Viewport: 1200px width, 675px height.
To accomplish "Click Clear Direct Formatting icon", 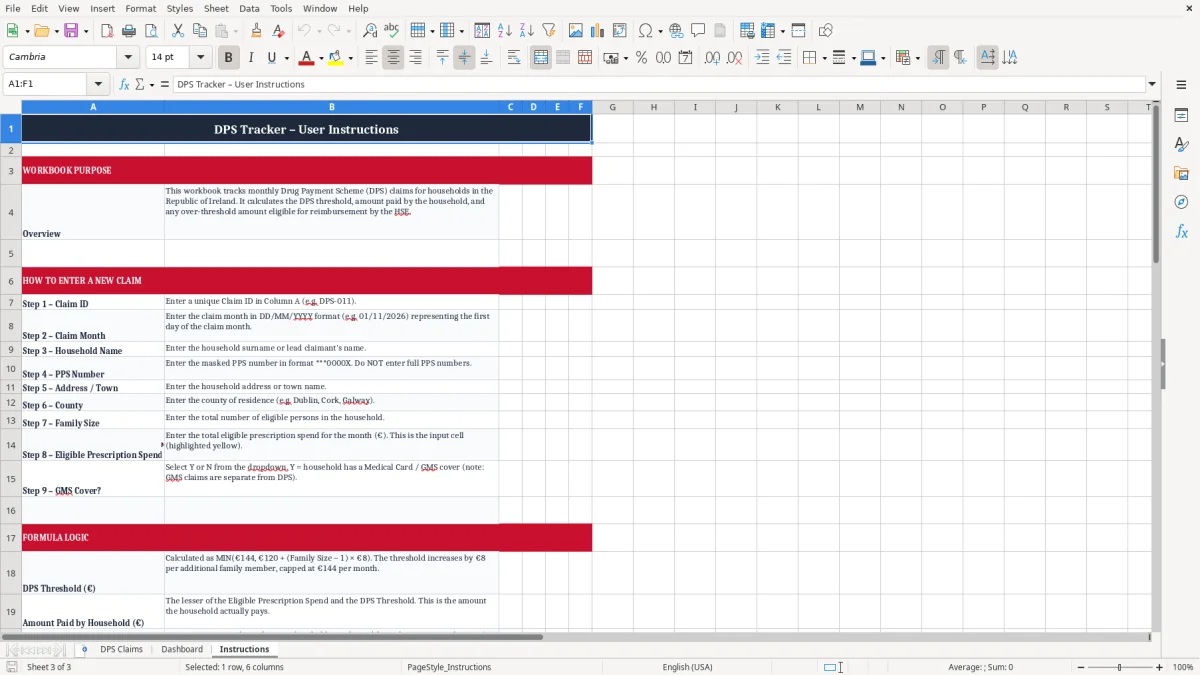I will tap(278, 31).
